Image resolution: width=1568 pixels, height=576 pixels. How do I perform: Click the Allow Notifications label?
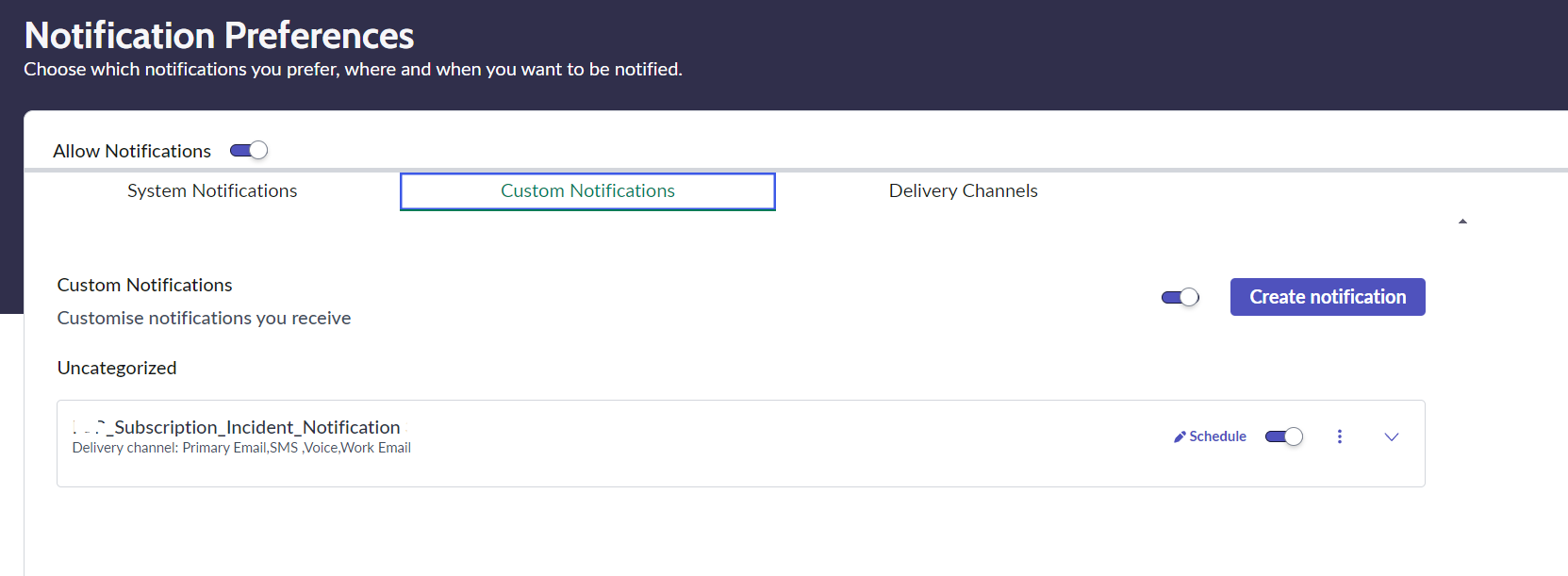[132, 151]
